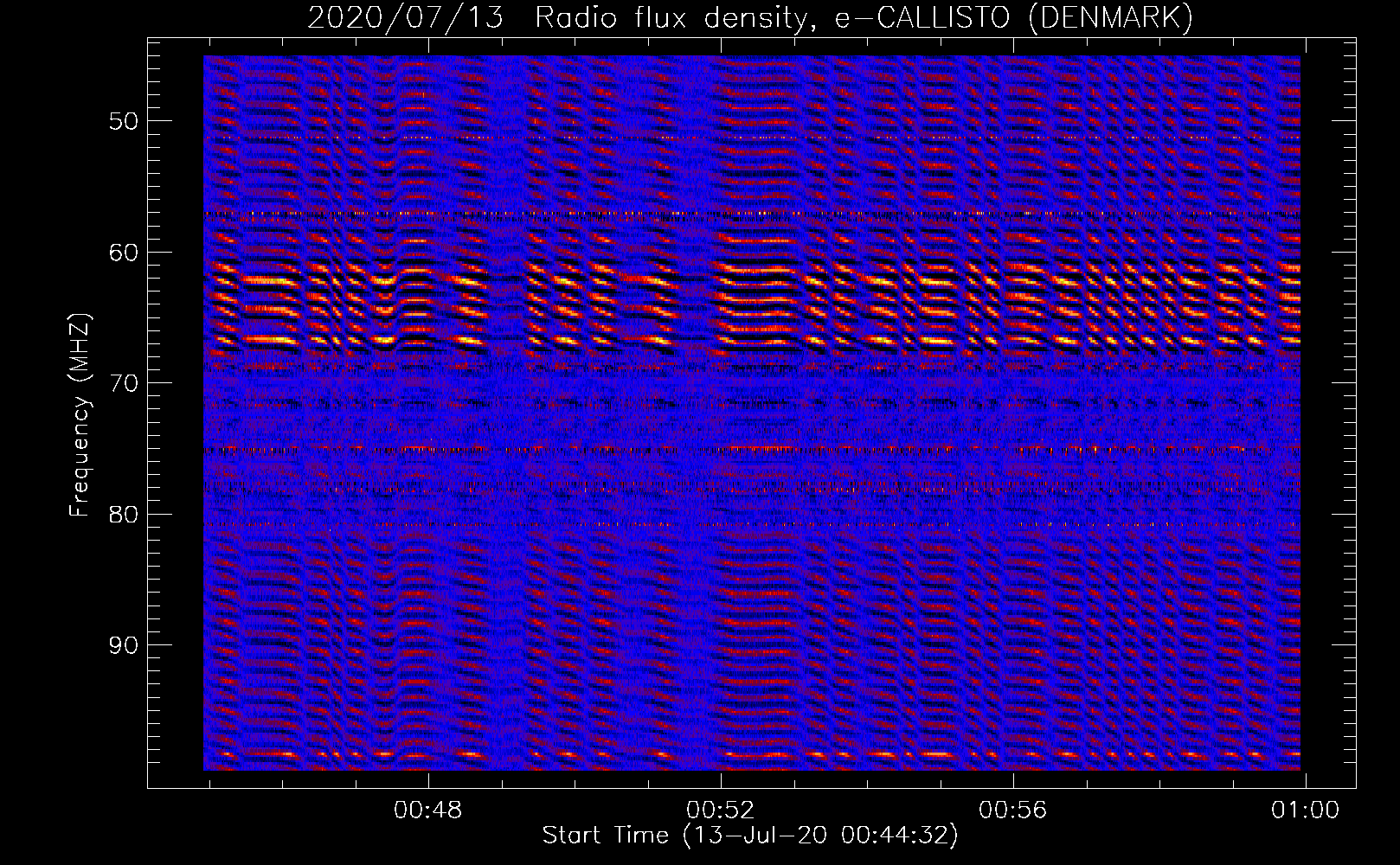Screen dimensions: 1400x865
Task: Click the "Frequency (MHZ)" y-axis label
Action: coord(80,415)
